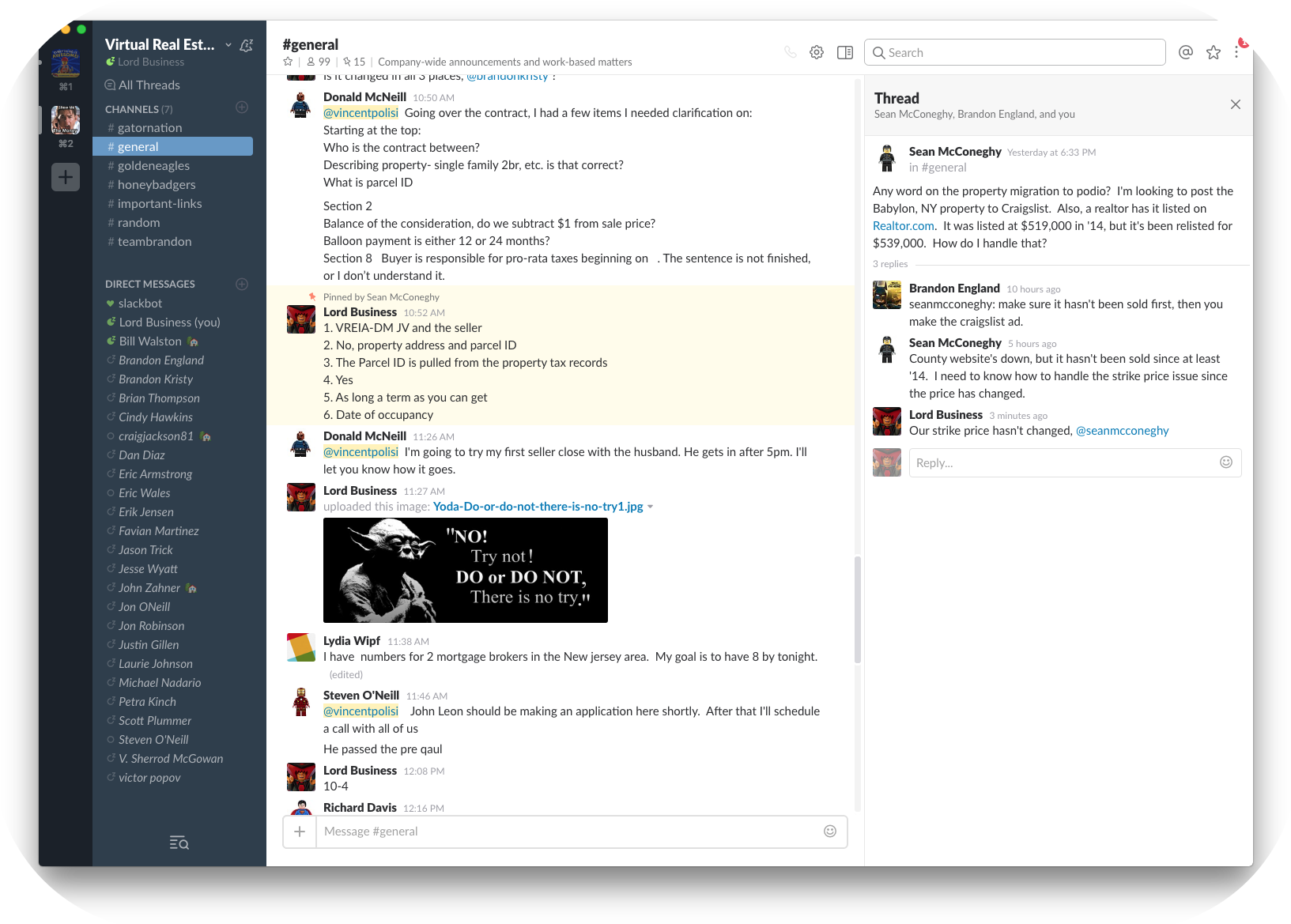Click the attach file plus button
Viewport: 1291px width, 924px height.
(x=300, y=832)
